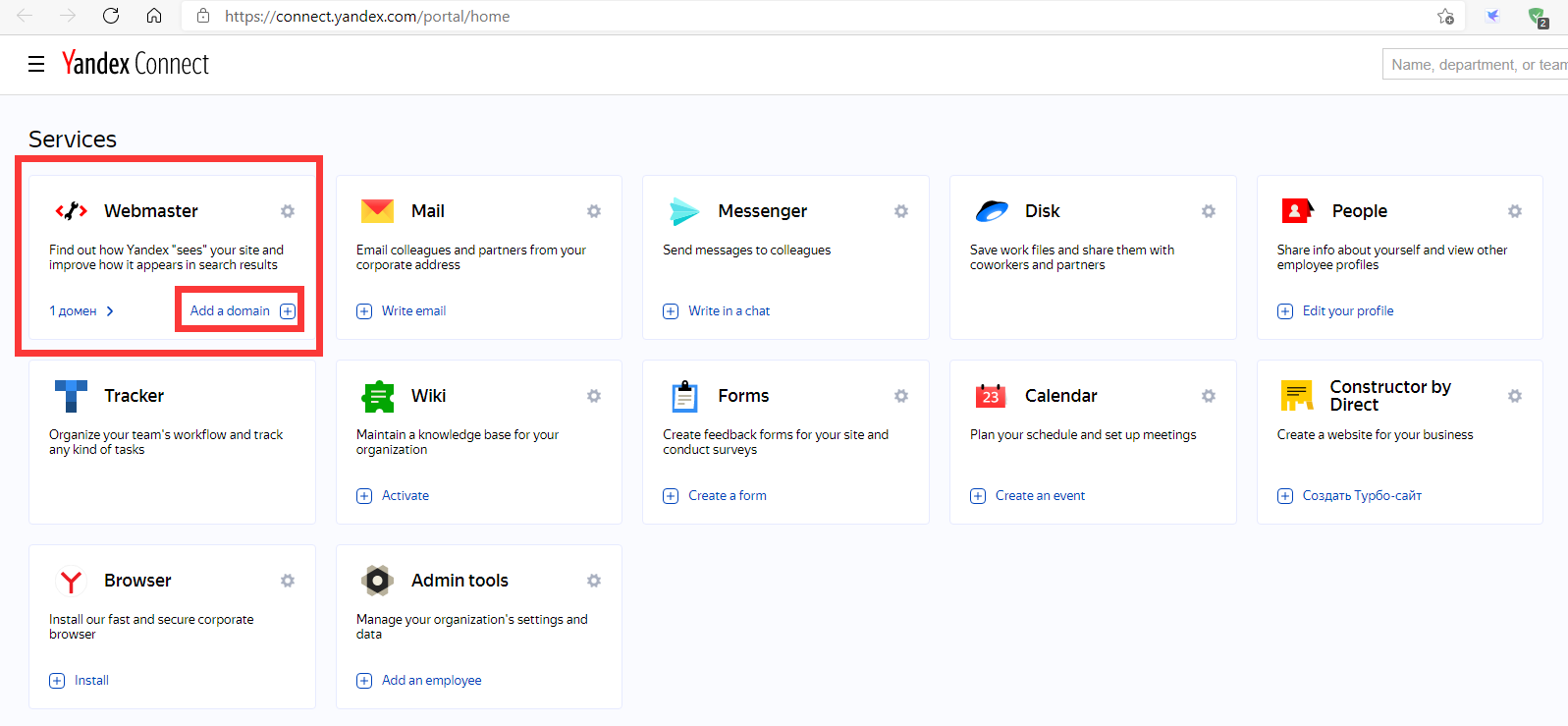The image size is (1568, 726).
Task: Open the Messenger paper plane icon
Action: pyautogui.click(x=684, y=211)
